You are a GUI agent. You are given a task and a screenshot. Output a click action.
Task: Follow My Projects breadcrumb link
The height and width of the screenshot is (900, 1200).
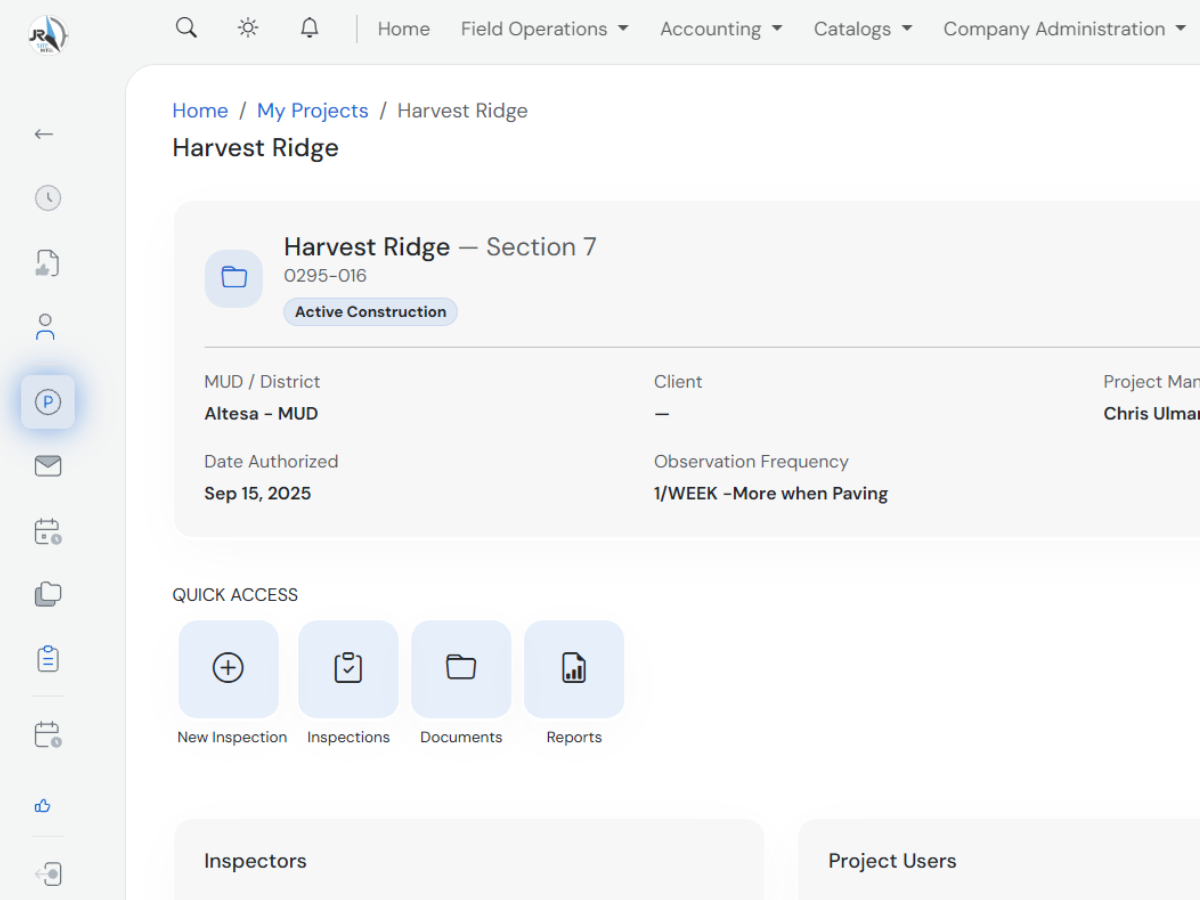tap(313, 111)
